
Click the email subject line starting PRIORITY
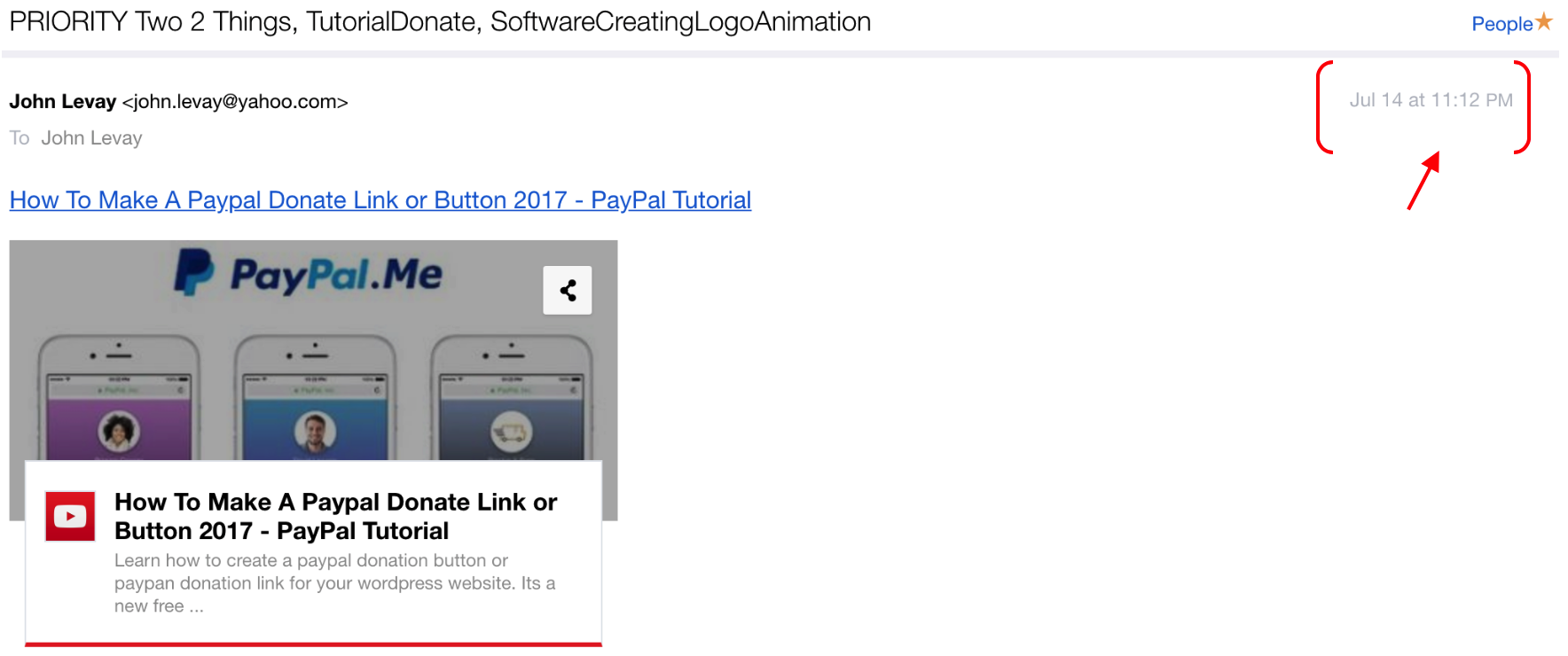(x=440, y=21)
